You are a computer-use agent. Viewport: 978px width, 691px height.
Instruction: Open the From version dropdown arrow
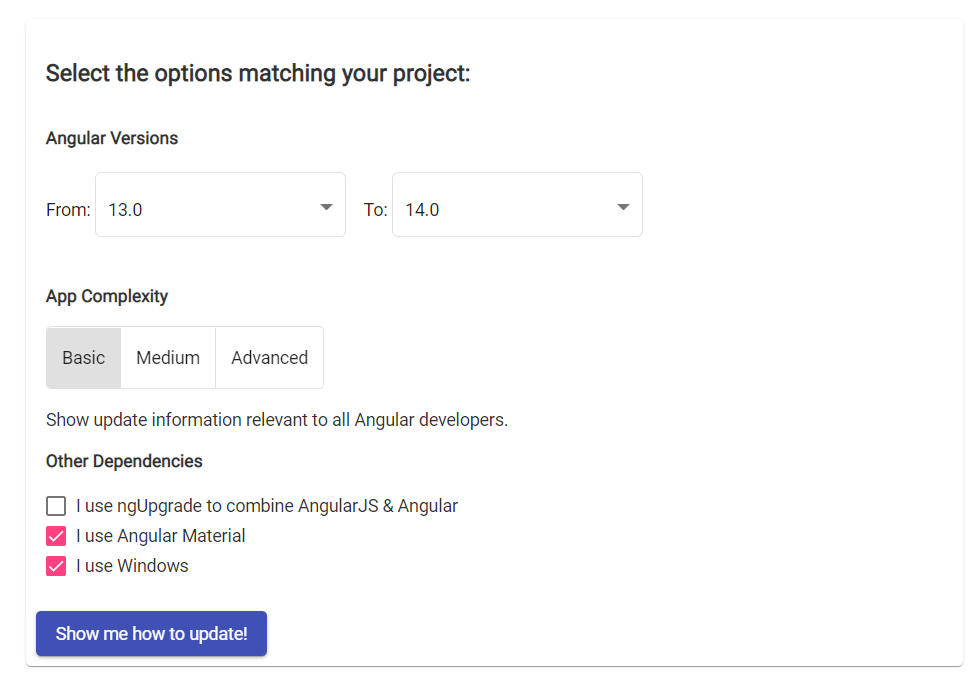326,207
